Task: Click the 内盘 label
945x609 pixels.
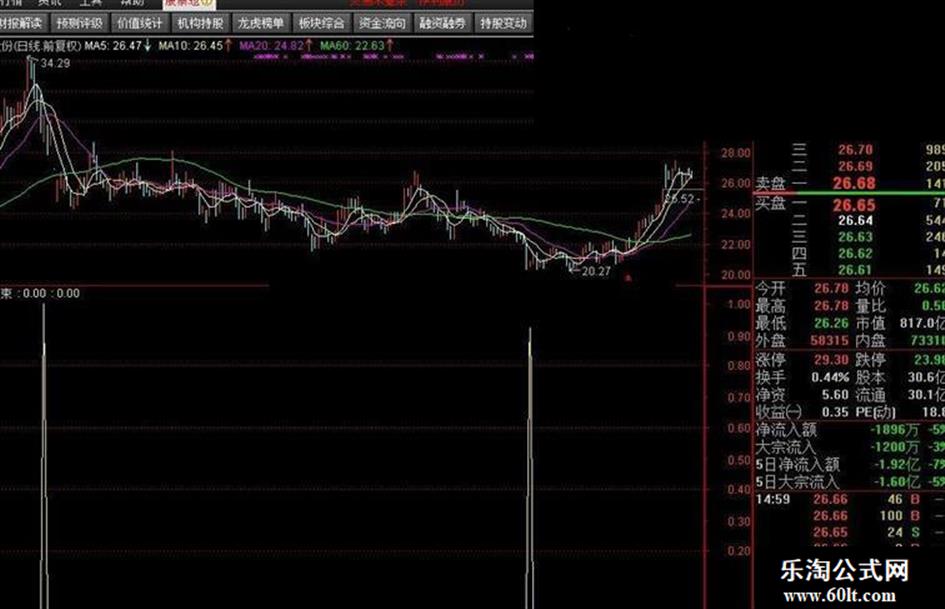Action: point(870,341)
